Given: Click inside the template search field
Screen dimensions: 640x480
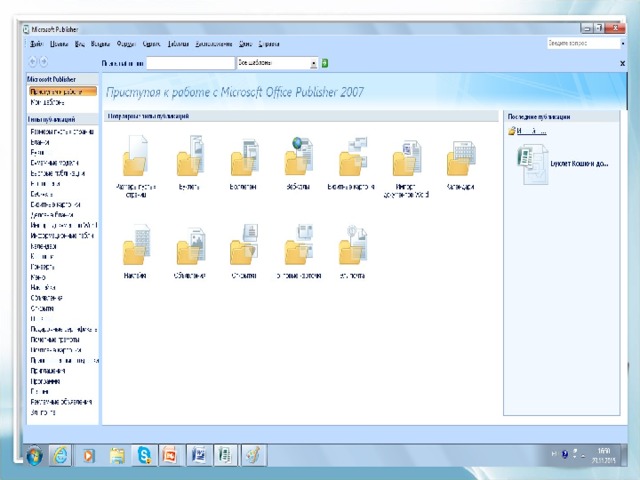Looking at the screenshot, I should click(190, 63).
